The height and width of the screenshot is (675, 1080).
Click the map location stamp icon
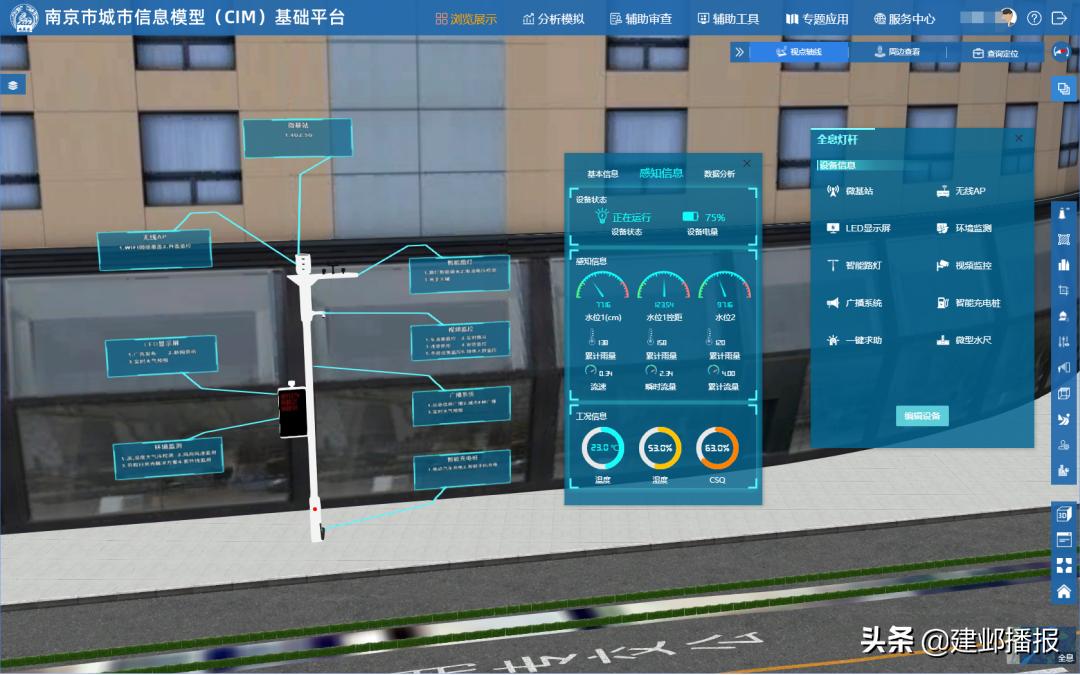(1063, 445)
